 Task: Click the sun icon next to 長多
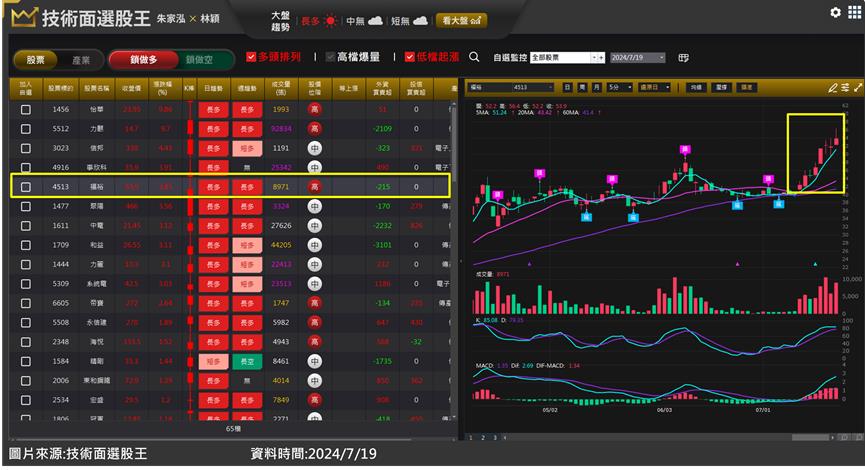click(330, 21)
